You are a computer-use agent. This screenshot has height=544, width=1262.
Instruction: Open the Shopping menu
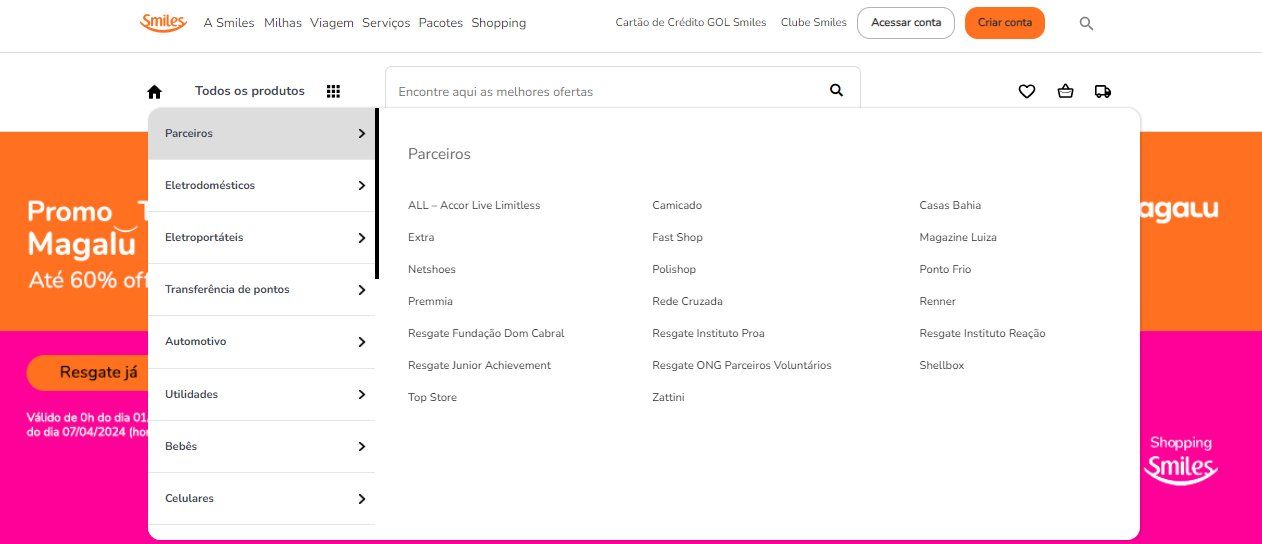(498, 22)
